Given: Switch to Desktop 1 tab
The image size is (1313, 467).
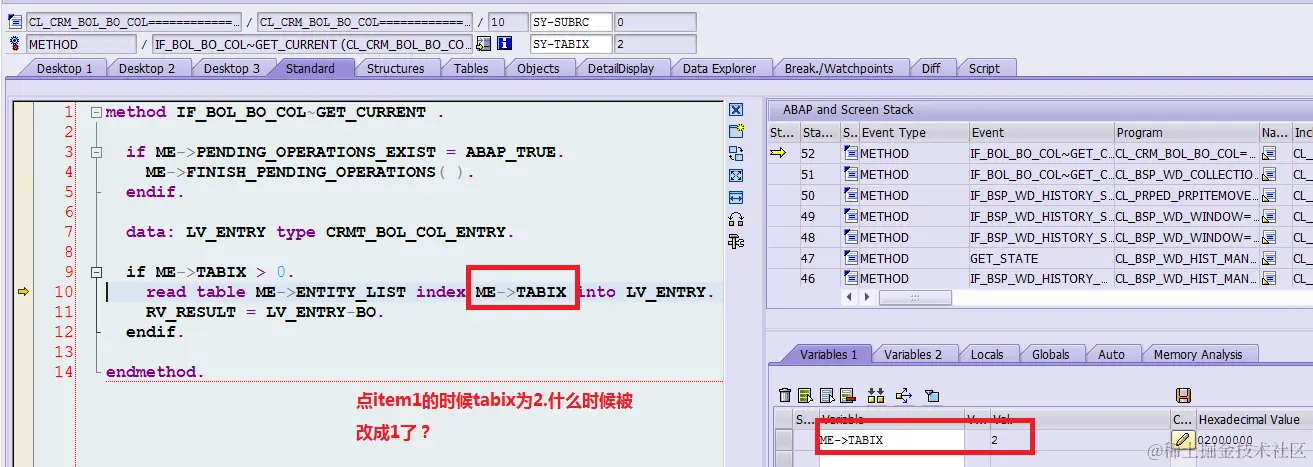Looking at the screenshot, I should (x=65, y=68).
